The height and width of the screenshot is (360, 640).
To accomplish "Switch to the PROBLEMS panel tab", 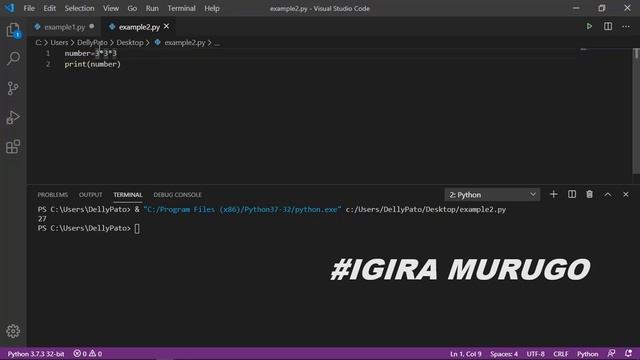I will tap(53, 195).
